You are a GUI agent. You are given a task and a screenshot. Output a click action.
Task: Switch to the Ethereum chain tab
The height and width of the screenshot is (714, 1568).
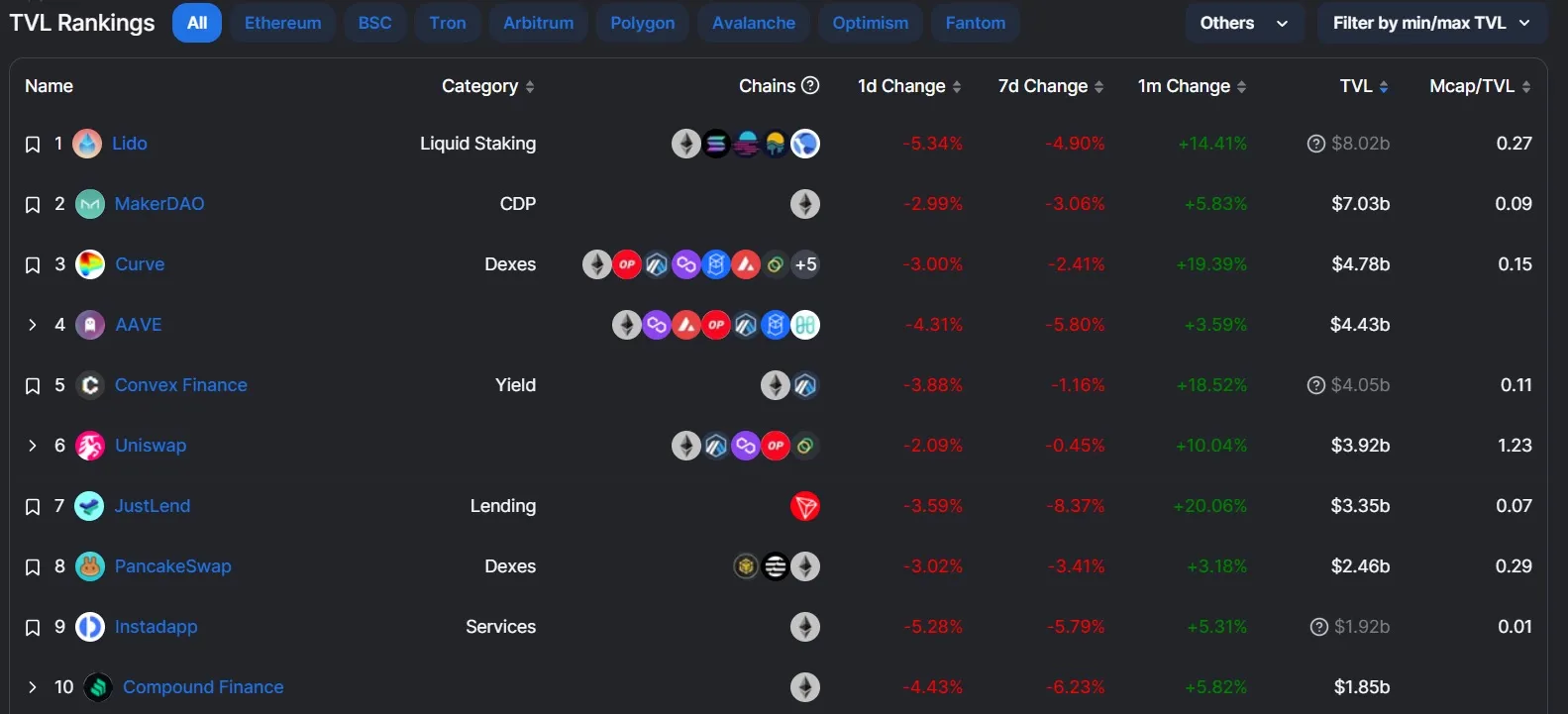282,23
